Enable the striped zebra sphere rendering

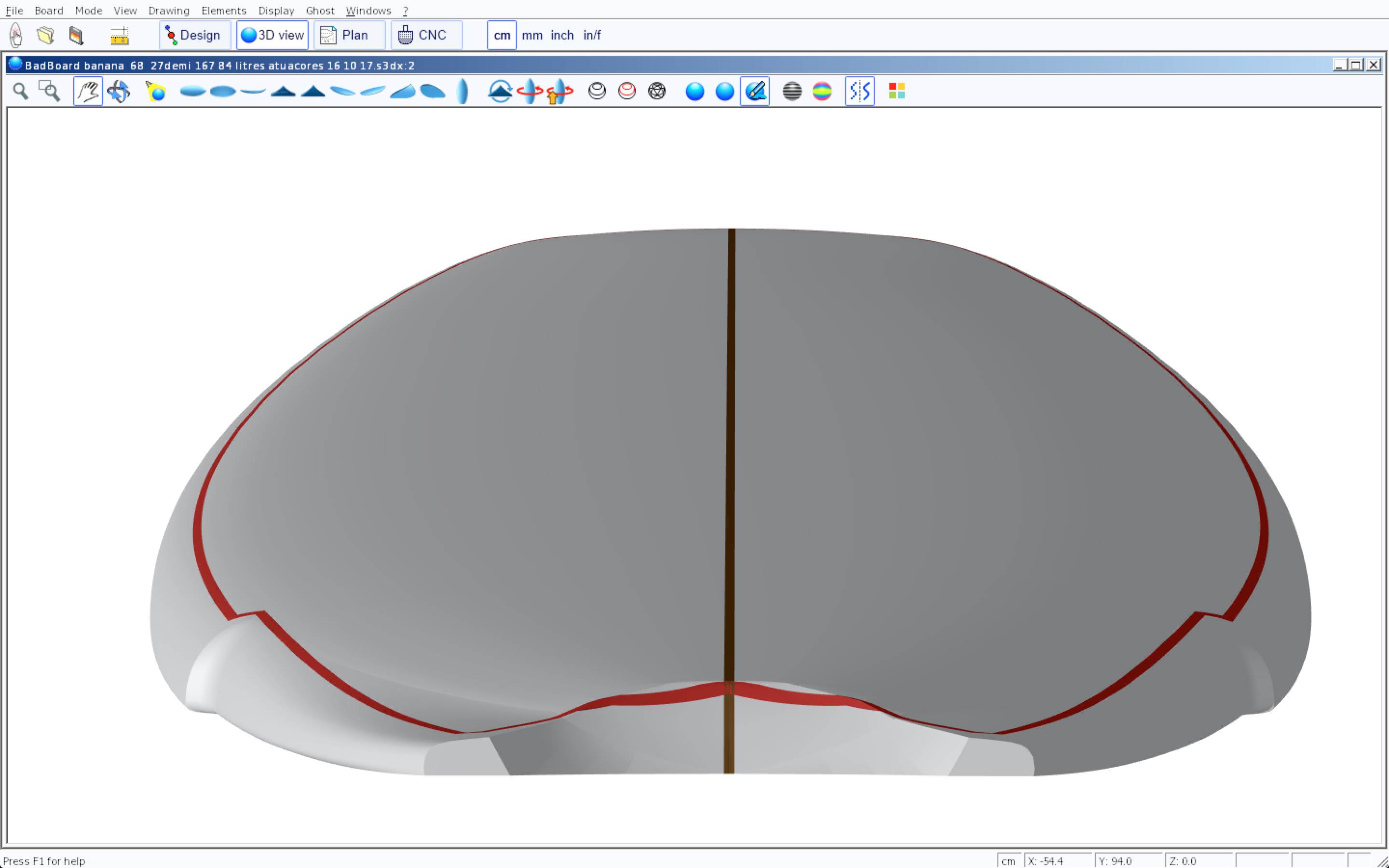point(792,91)
